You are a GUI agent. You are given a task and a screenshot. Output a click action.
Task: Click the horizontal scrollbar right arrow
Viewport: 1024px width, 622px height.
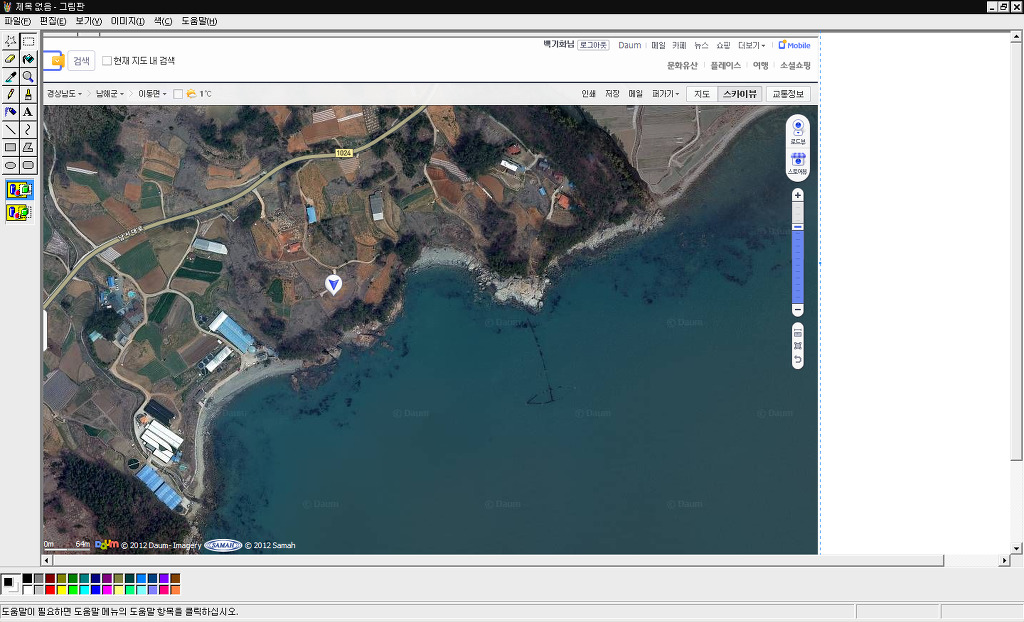[x=1004, y=561]
